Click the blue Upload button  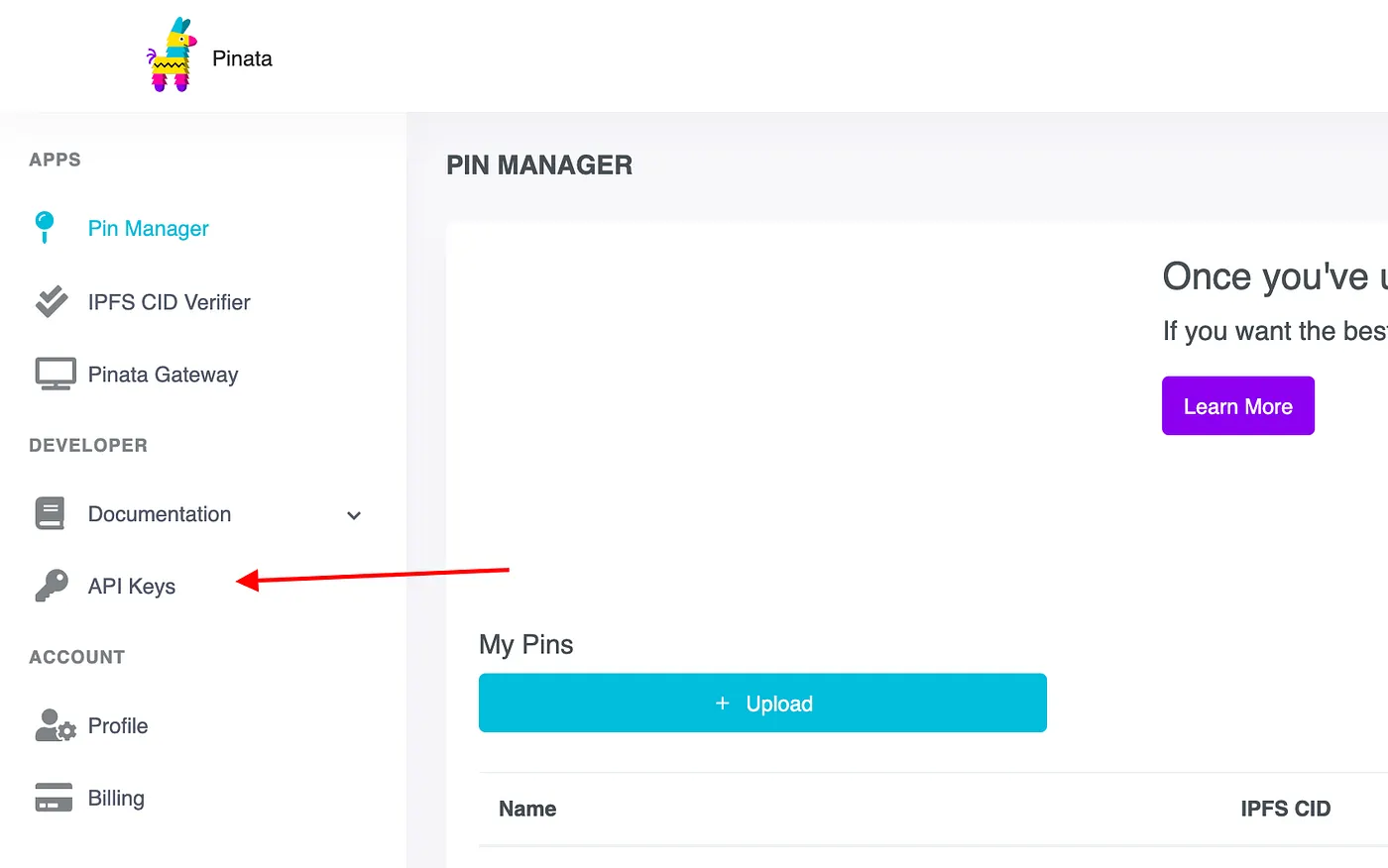point(762,704)
